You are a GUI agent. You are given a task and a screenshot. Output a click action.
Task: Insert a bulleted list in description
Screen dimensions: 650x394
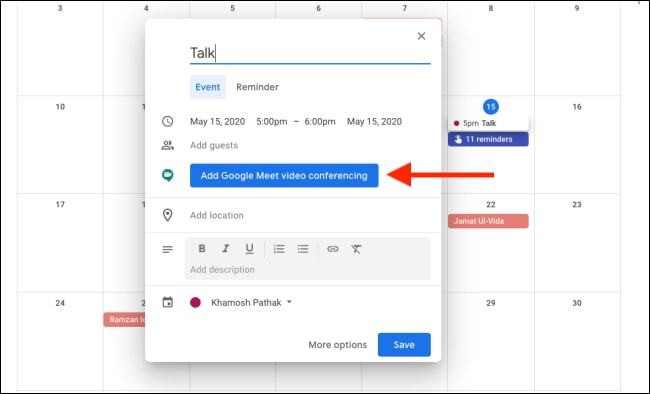click(x=303, y=249)
